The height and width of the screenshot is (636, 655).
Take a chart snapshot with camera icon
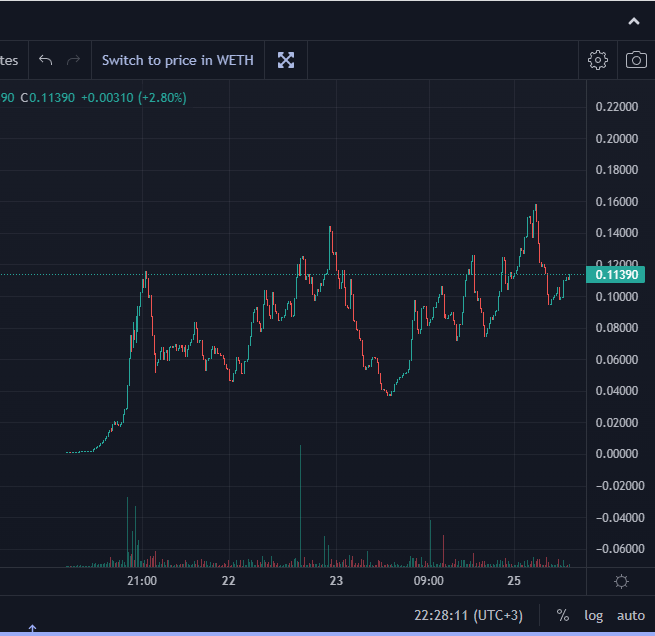tap(636, 61)
